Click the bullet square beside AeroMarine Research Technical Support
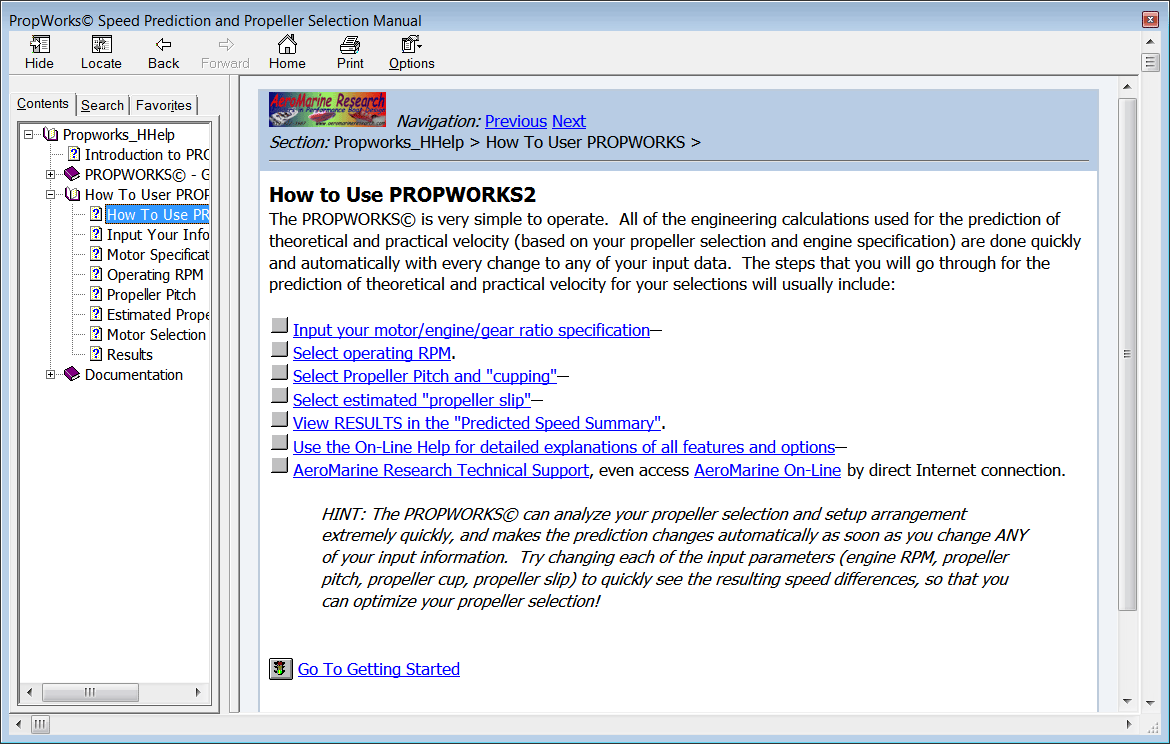Image resolution: width=1170 pixels, height=744 pixels. pyautogui.click(x=279, y=466)
